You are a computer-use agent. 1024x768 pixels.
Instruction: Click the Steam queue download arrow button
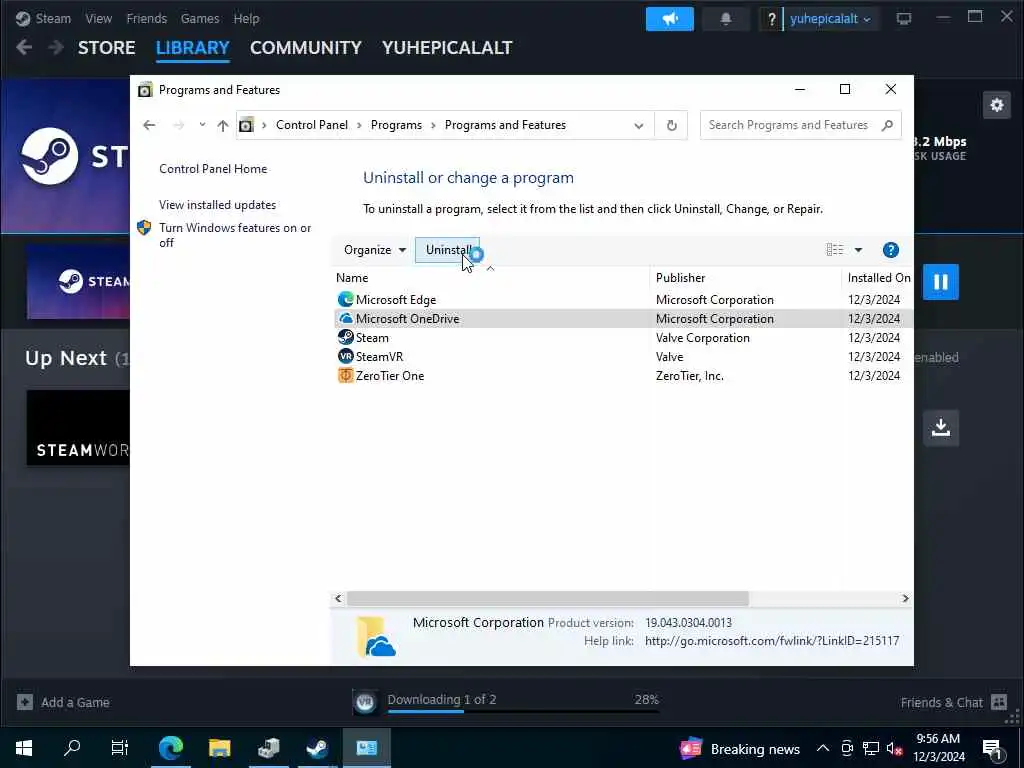point(940,428)
